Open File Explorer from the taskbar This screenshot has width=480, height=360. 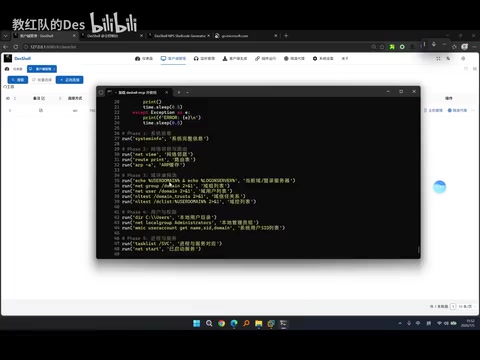tap(259, 323)
